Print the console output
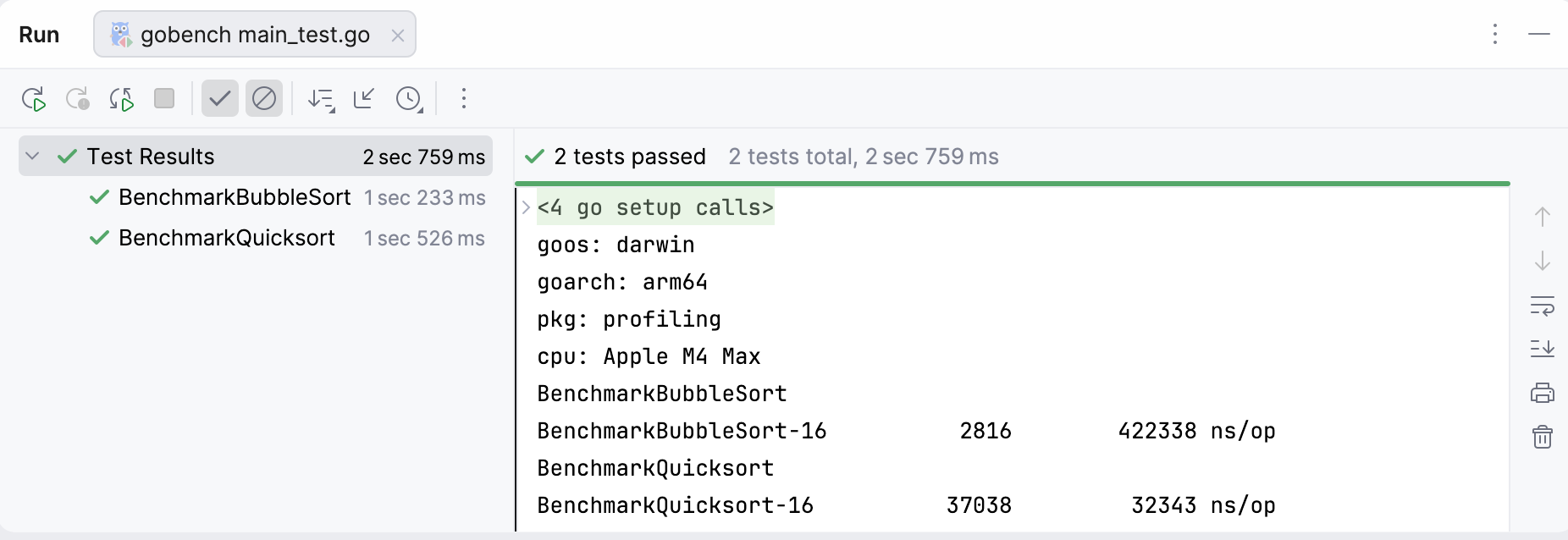This screenshot has height=540, width=1568. [1543, 393]
